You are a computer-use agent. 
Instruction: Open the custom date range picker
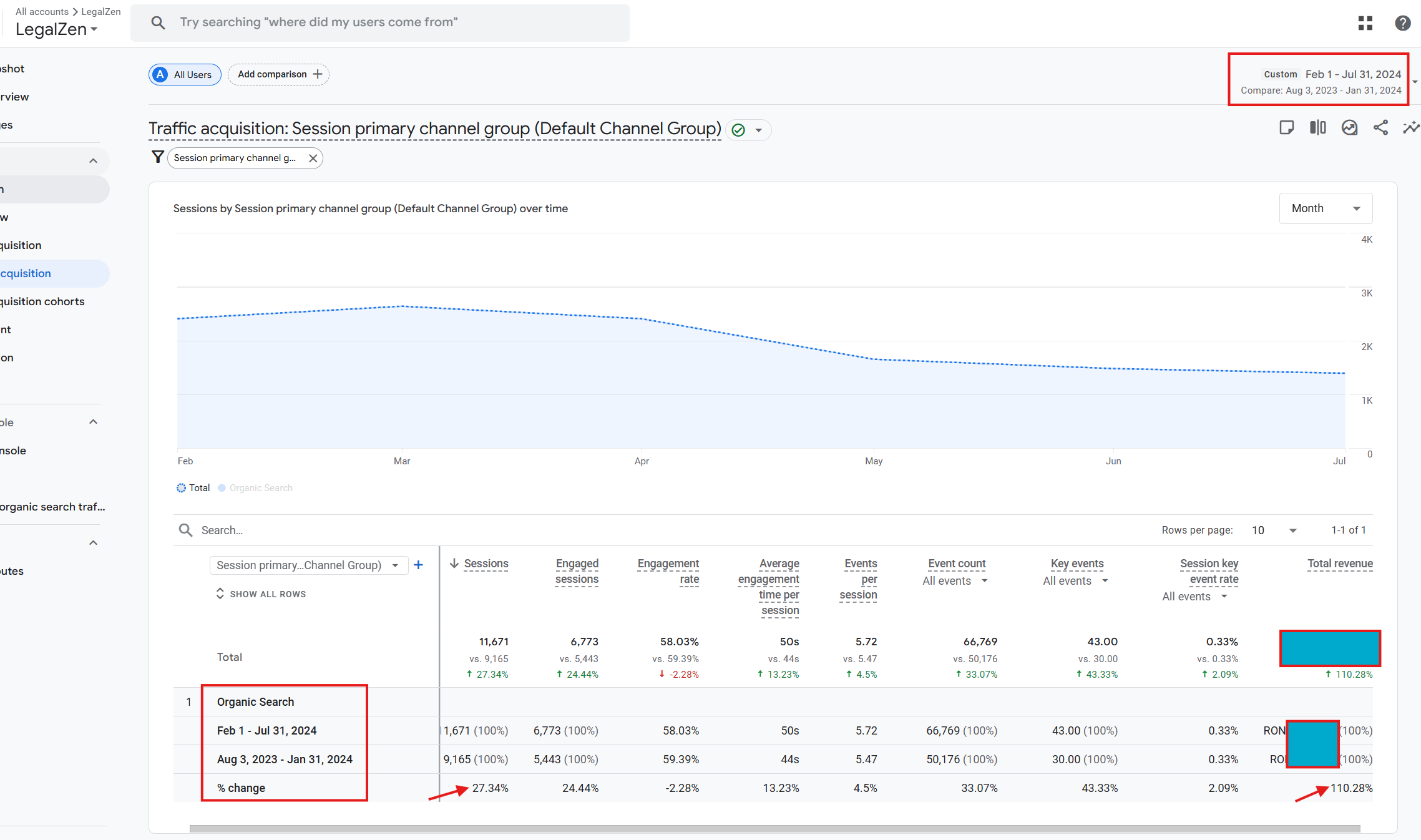(x=1320, y=82)
